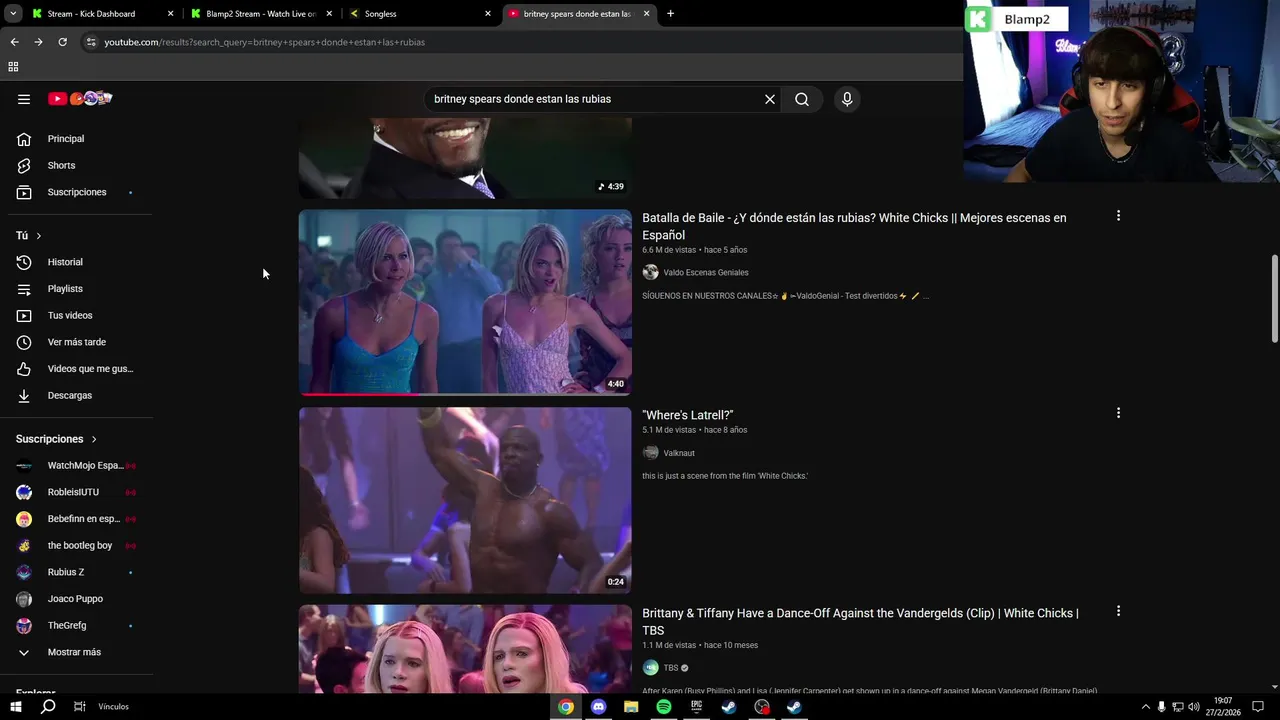Screen dimensions: 1280x720
Task: Open Spotify from the taskbar
Action: coord(664,707)
